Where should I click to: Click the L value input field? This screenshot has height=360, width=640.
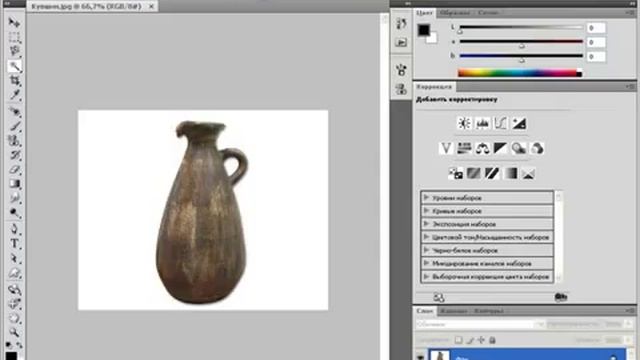pos(596,28)
